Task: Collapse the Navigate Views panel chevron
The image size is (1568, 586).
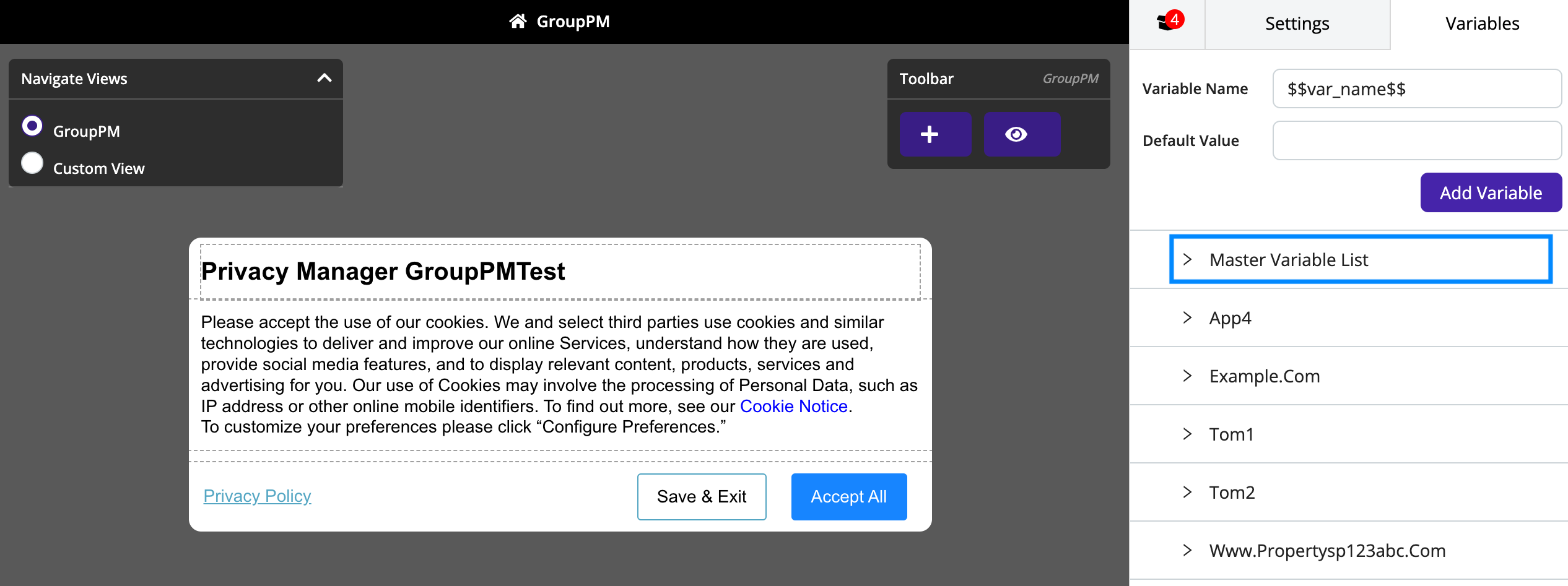Action: [x=324, y=78]
